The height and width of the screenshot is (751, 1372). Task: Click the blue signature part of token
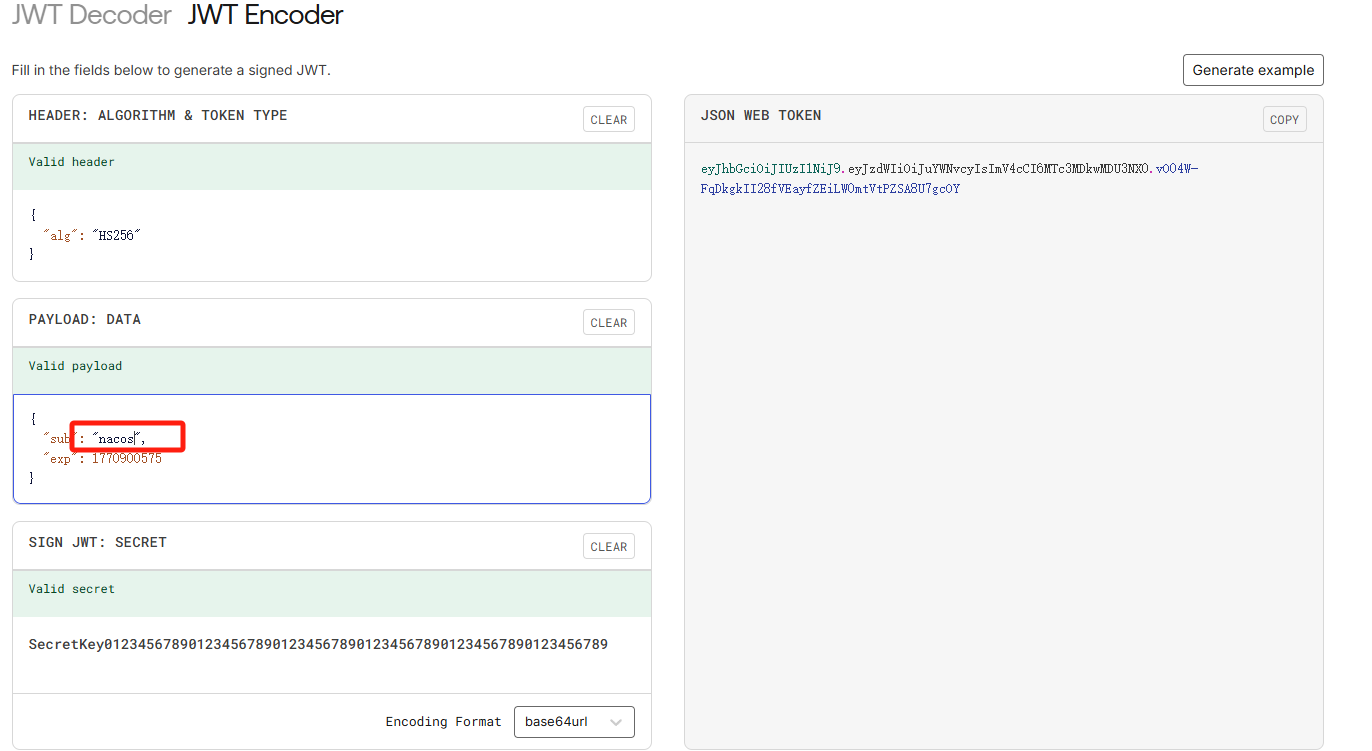(830, 189)
